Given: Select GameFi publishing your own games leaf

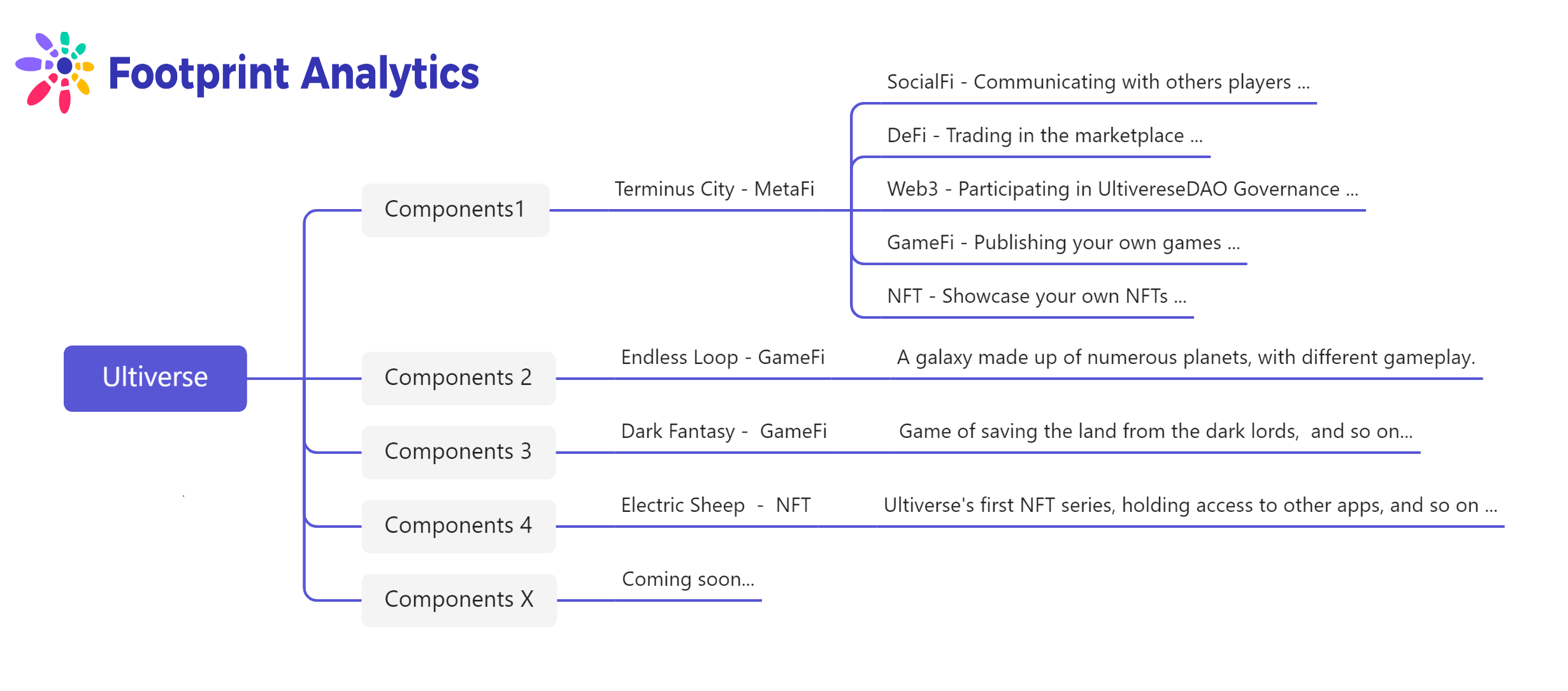Looking at the screenshot, I should 1063,243.
